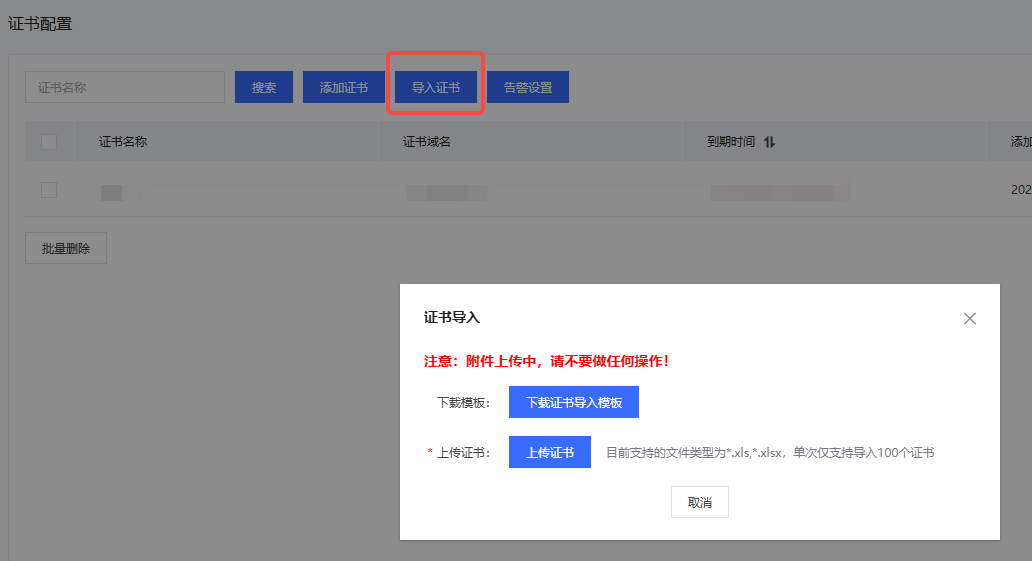Screen dimensions: 1032x561
Task: Check the first certificate row checkbox
Action: pos(49,190)
